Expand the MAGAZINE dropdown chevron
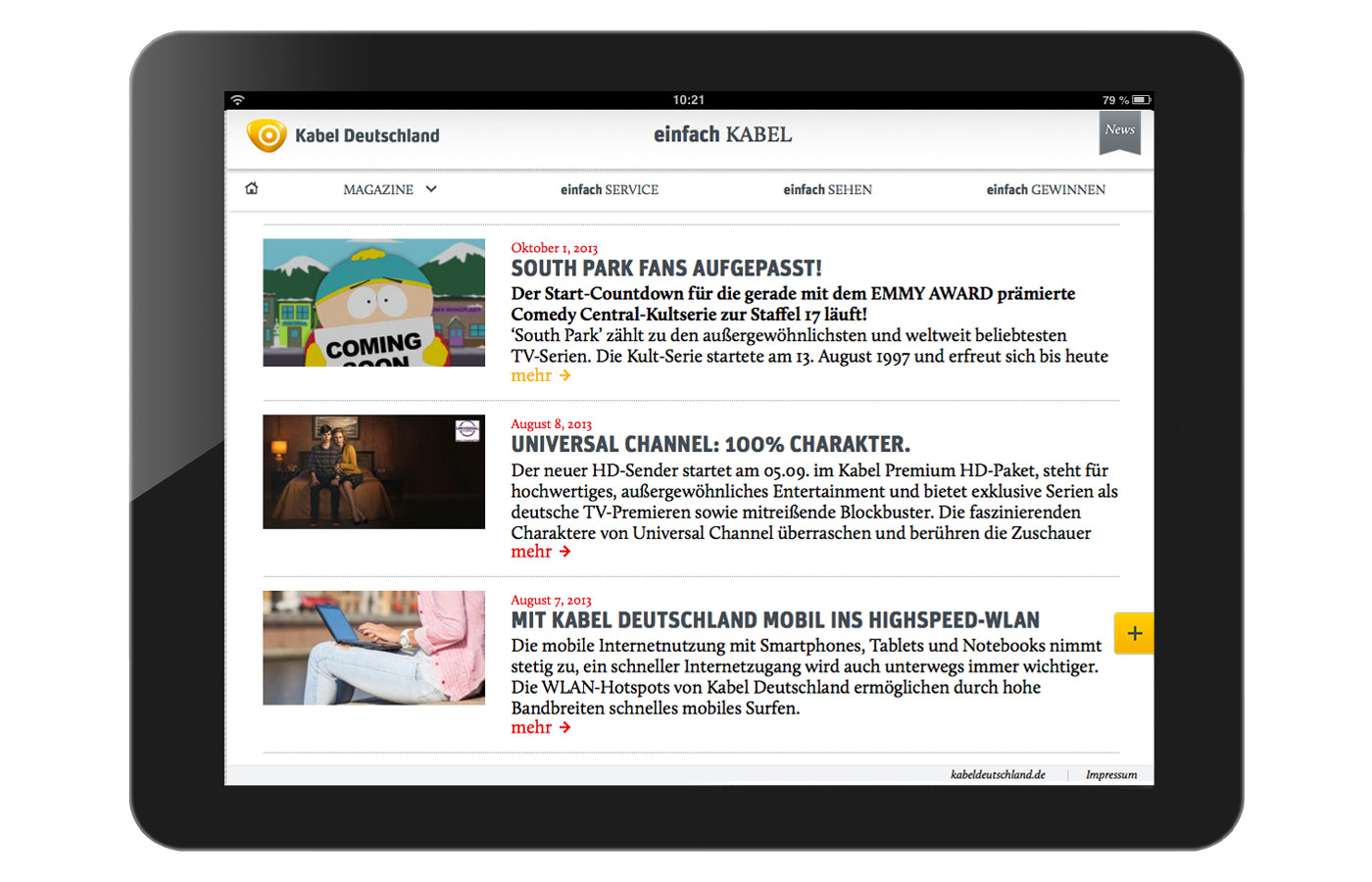 (431, 189)
